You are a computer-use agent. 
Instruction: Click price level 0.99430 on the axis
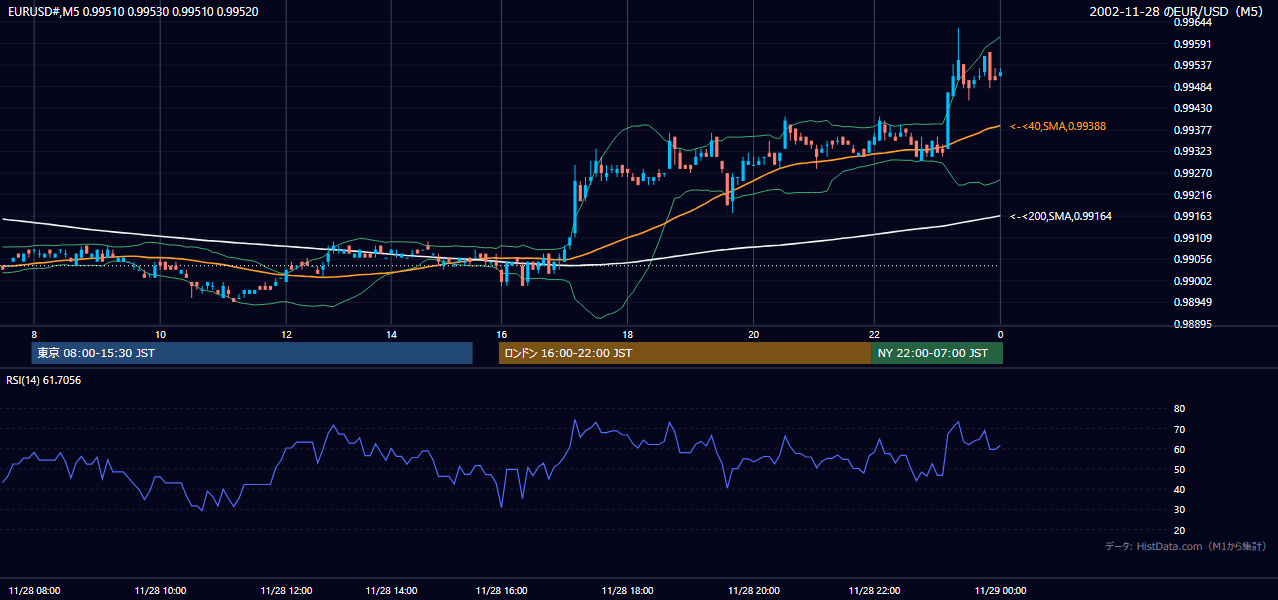(1192, 108)
